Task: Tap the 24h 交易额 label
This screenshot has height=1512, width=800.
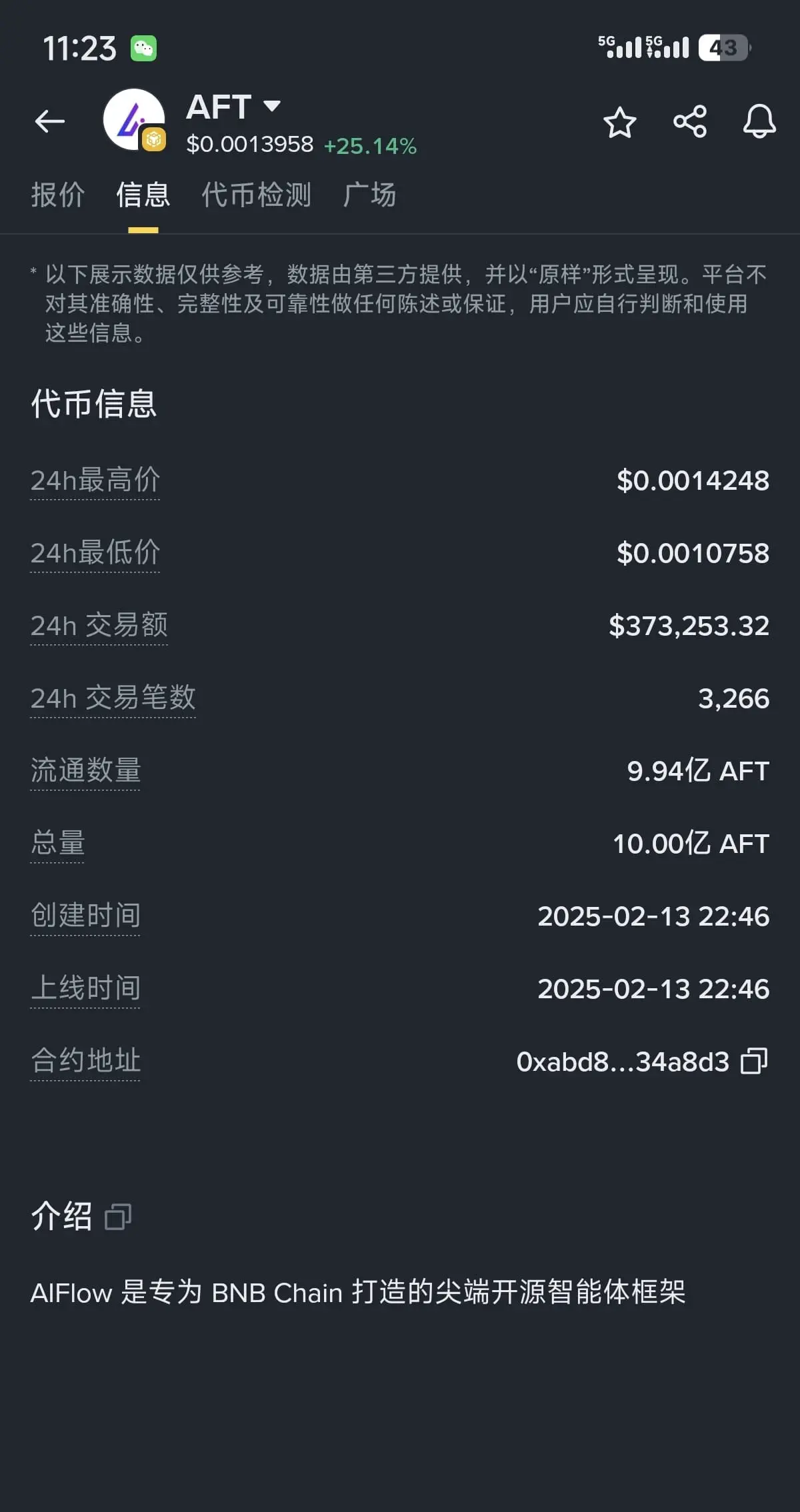Action: [x=99, y=626]
